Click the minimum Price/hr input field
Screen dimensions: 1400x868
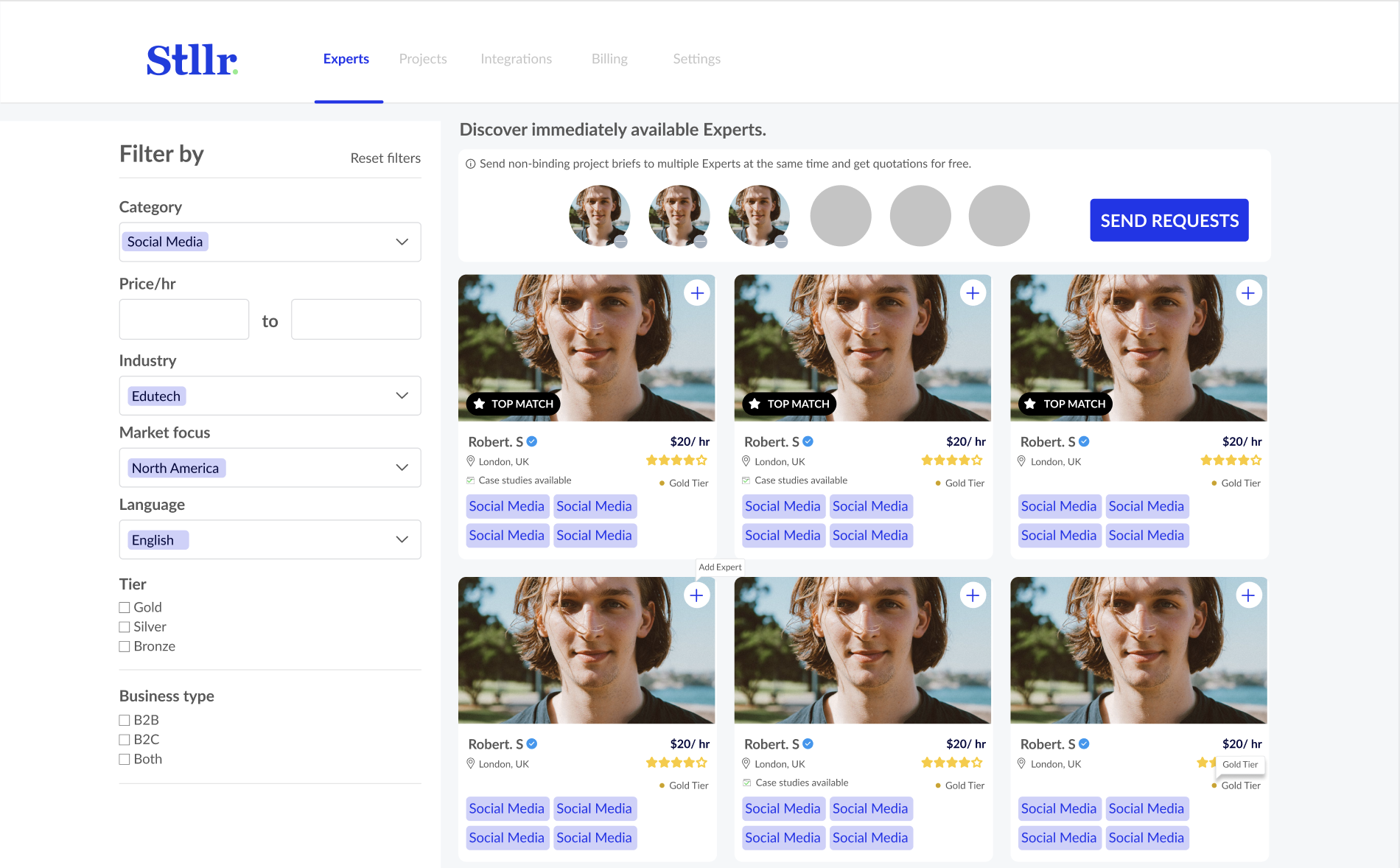pos(183,319)
